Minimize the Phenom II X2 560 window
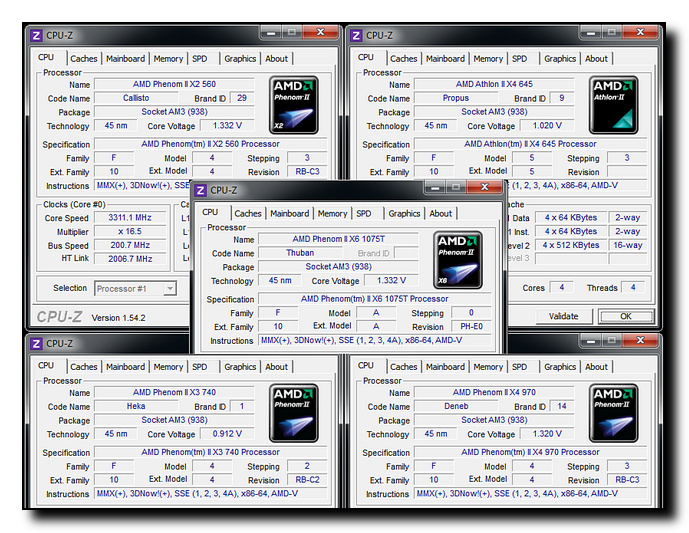This screenshot has width=689, height=533. pyautogui.click(x=271, y=32)
